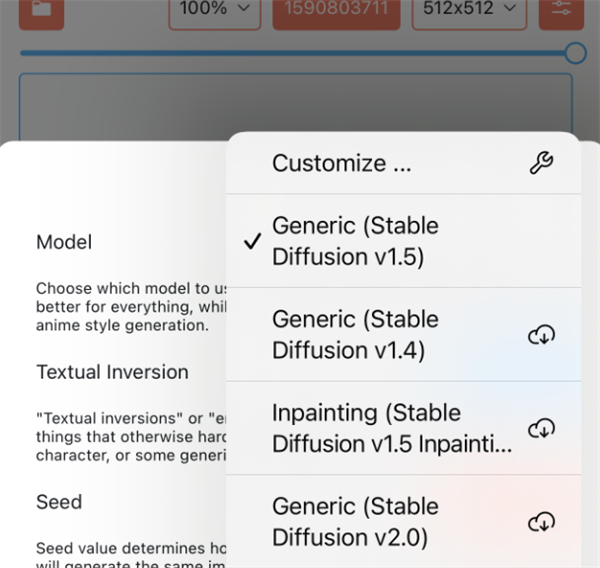Open the folder icon button

[x=41, y=10]
